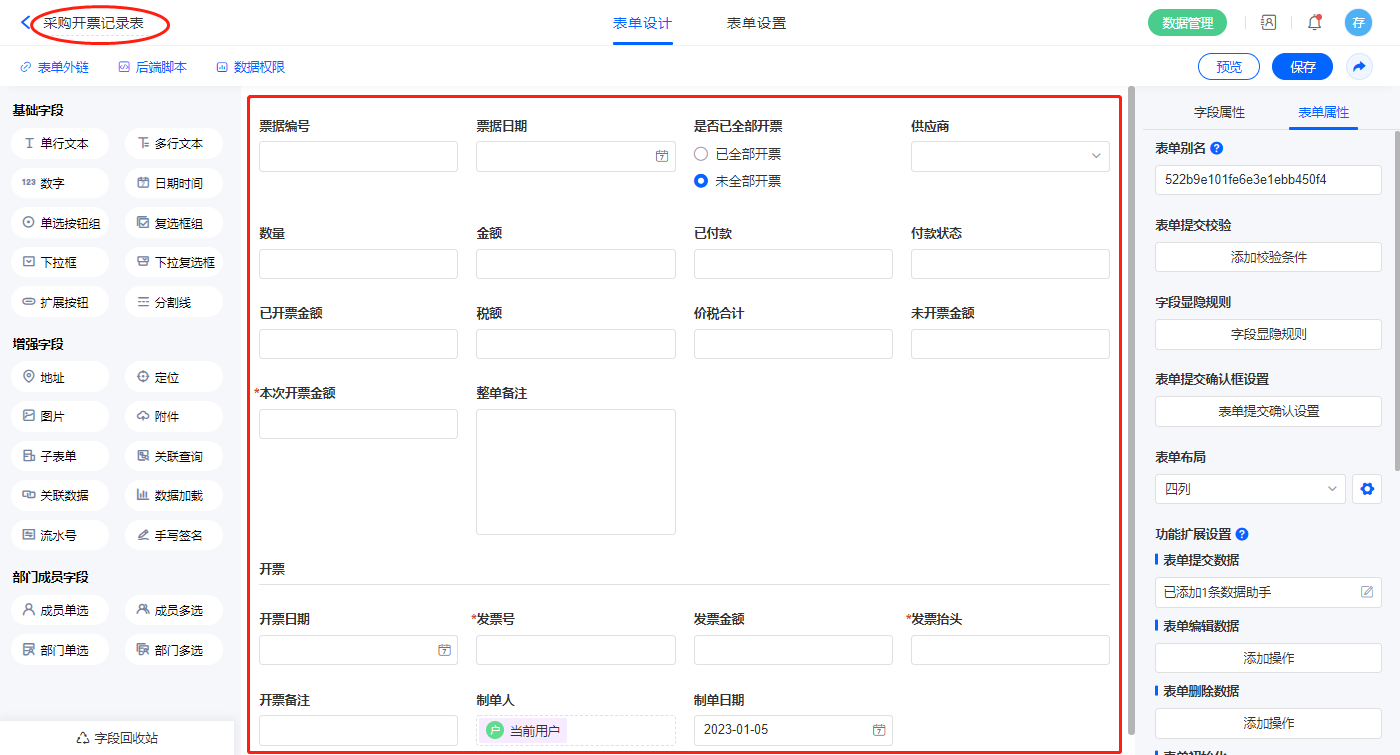Open the 制单日期 date picker

click(878, 730)
